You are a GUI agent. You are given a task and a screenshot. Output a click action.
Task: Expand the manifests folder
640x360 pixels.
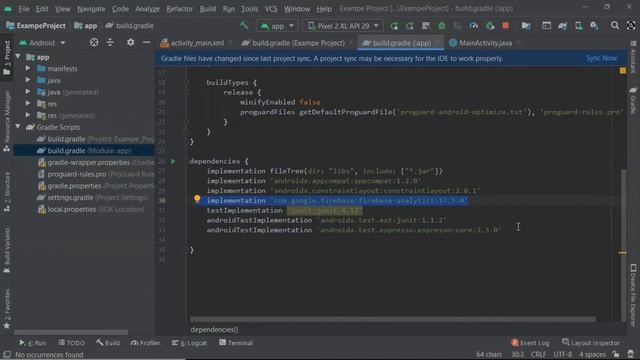click(x=28, y=68)
